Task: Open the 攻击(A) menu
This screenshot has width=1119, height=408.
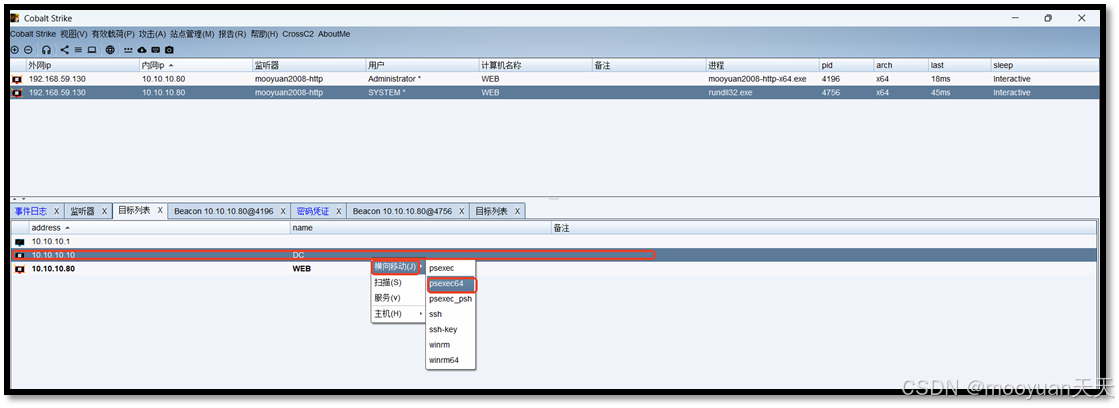Action: [x=152, y=34]
